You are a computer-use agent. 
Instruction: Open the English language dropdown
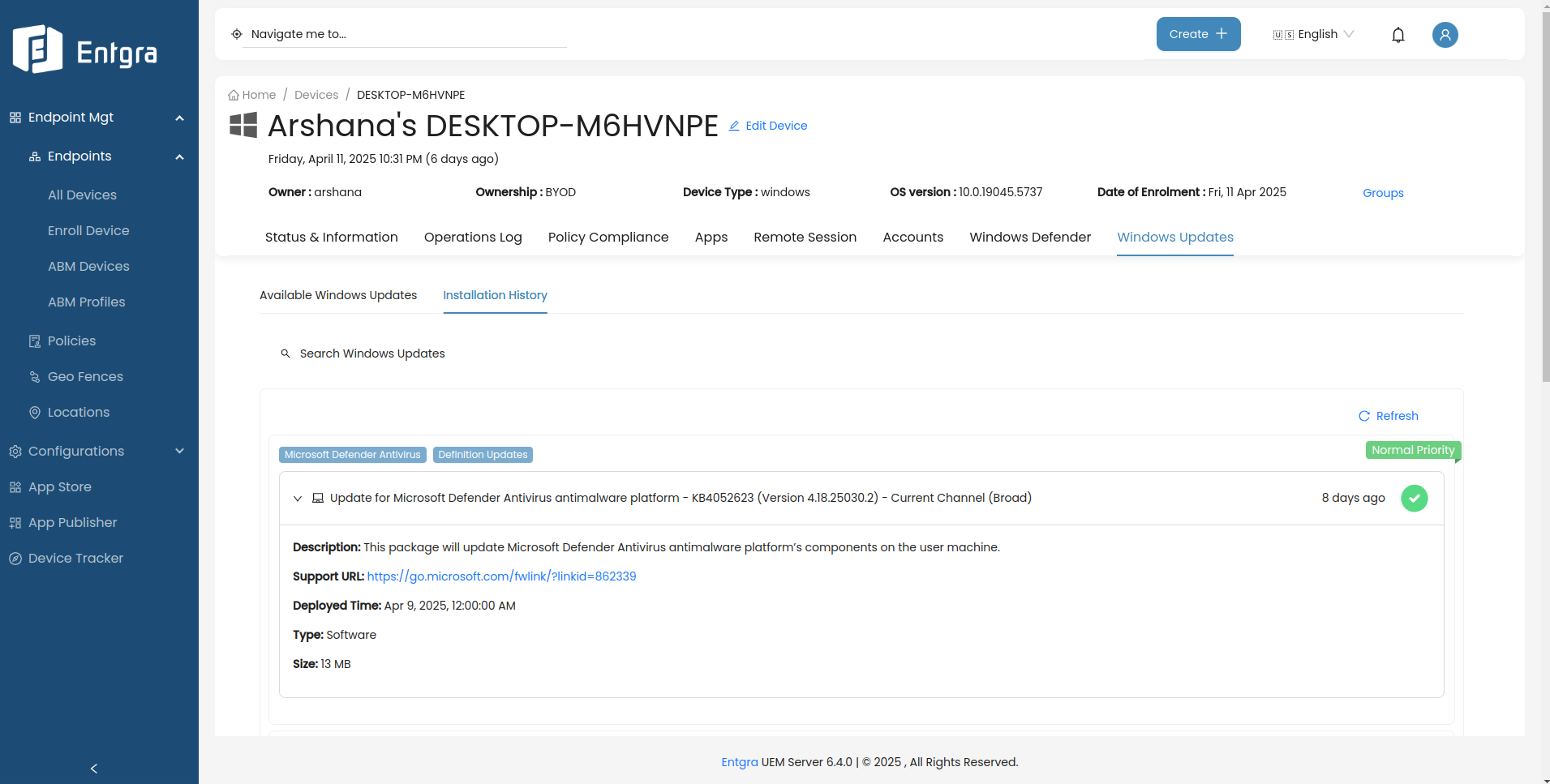coord(1313,34)
